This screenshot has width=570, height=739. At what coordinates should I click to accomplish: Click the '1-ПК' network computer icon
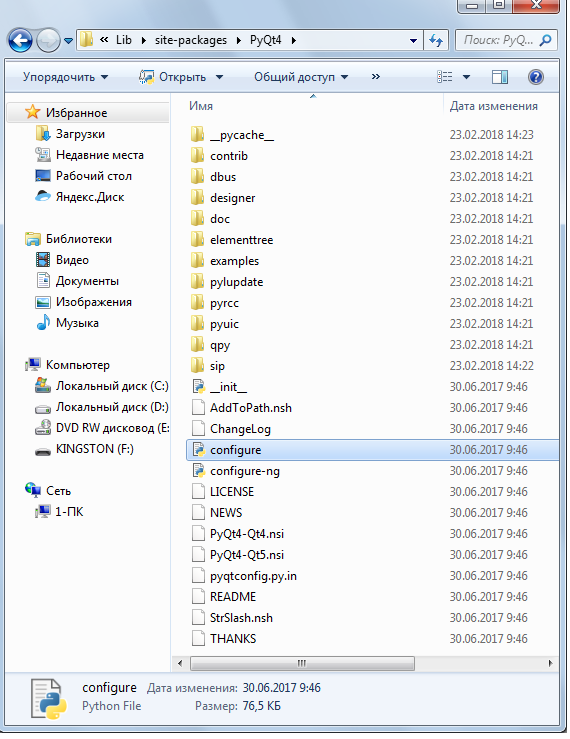click(43, 511)
